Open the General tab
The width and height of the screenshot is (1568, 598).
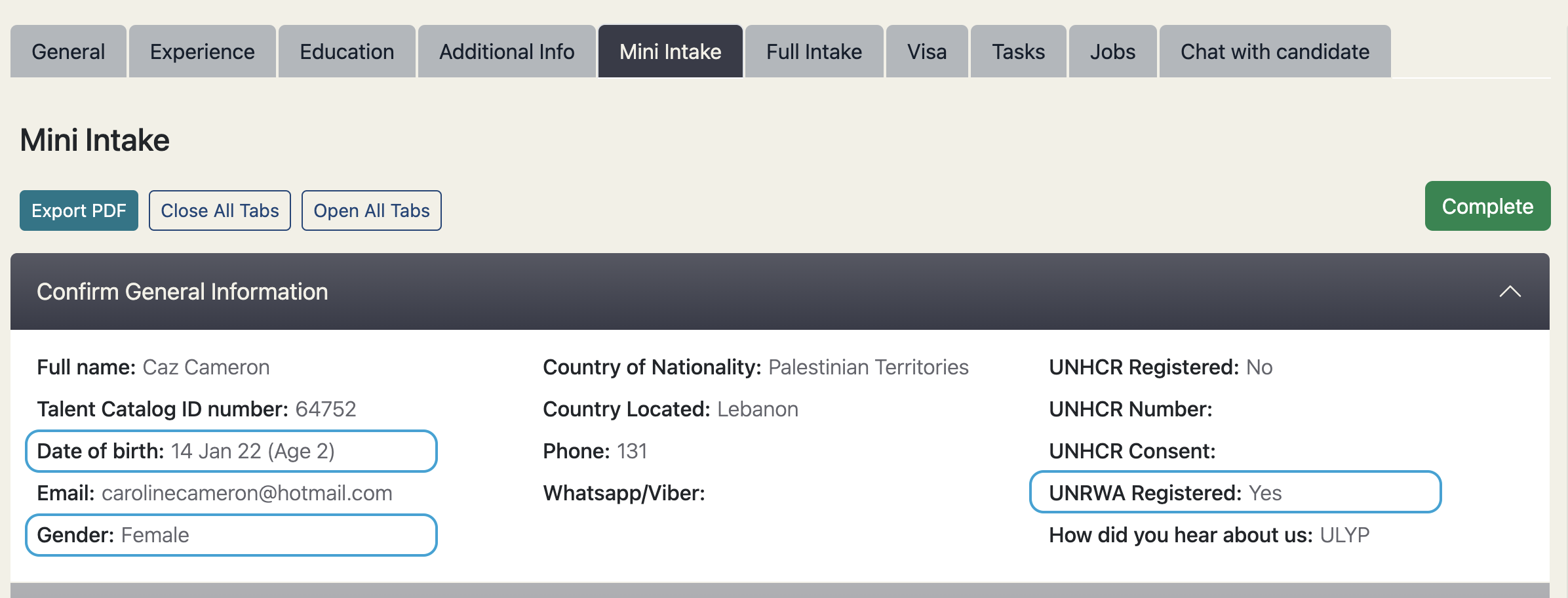click(x=68, y=52)
